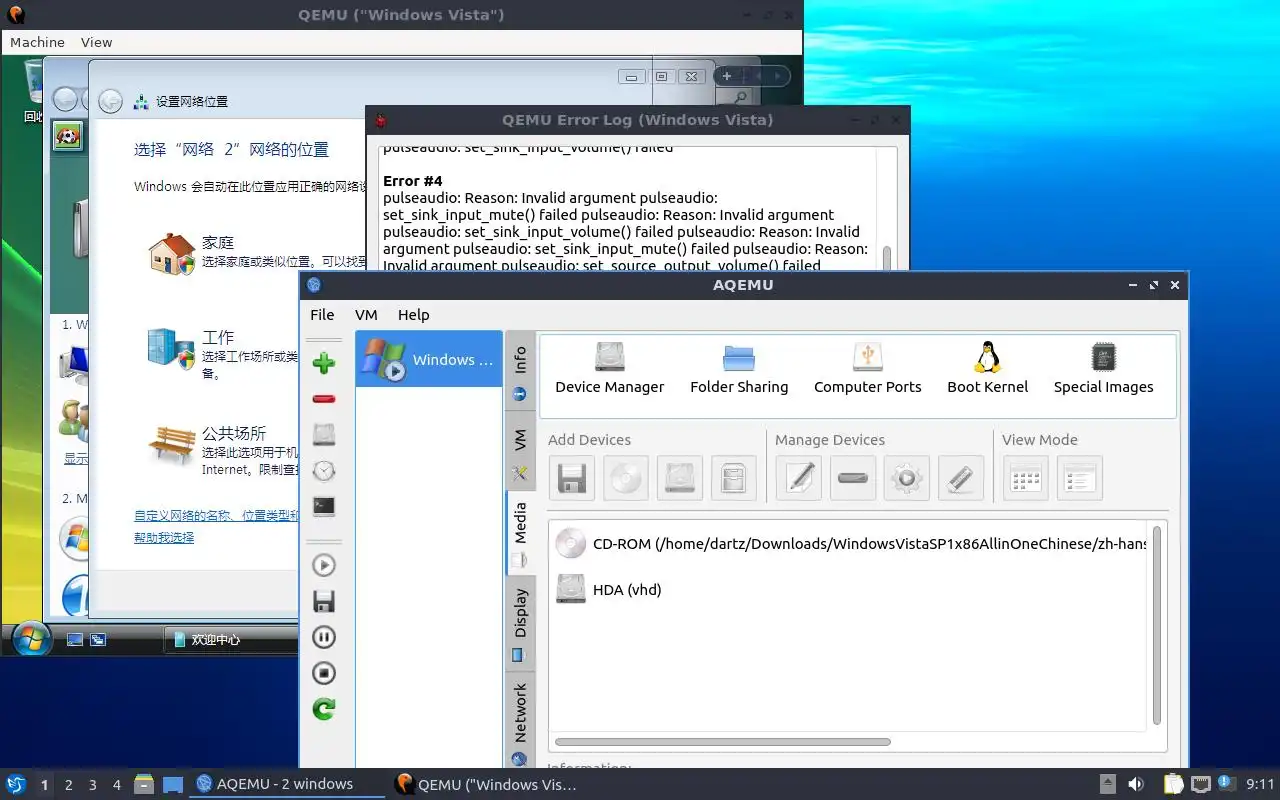Click the vertical scrollbar of the device list

(x=1157, y=626)
